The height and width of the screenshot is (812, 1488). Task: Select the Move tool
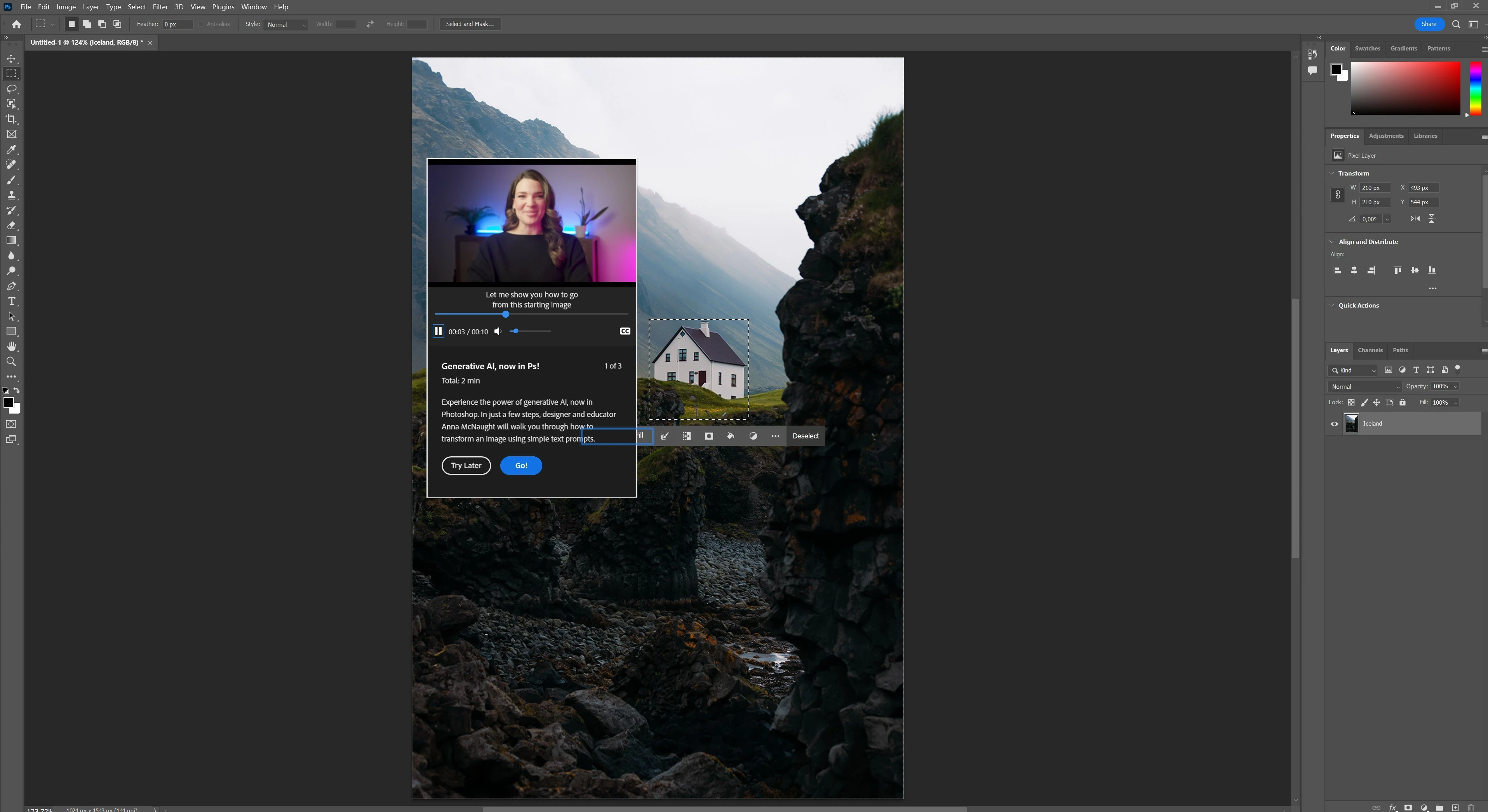click(12, 59)
